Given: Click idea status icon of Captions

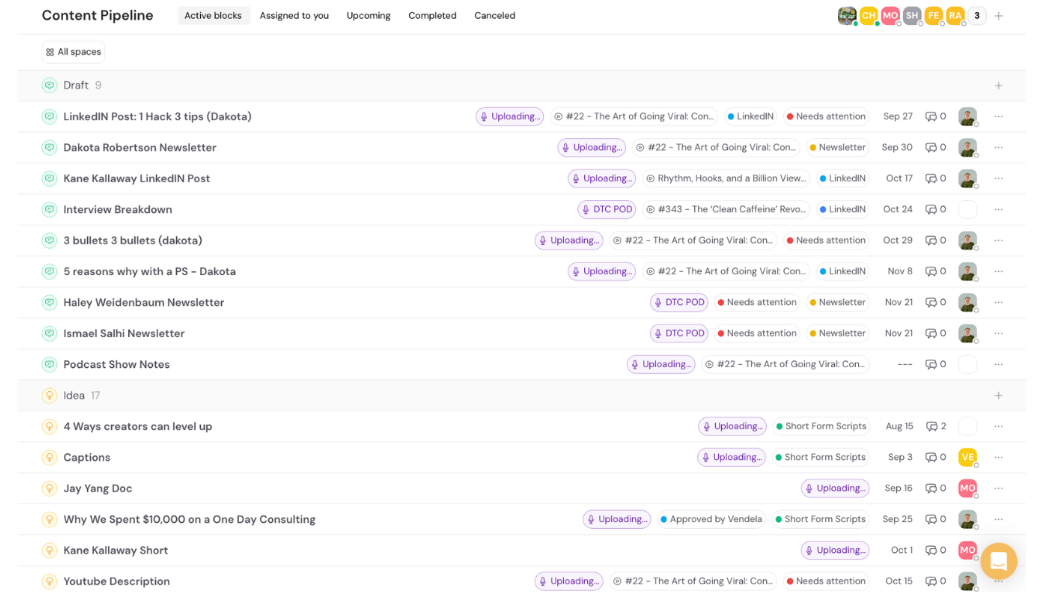Looking at the screenshot, I should [49, 457].
